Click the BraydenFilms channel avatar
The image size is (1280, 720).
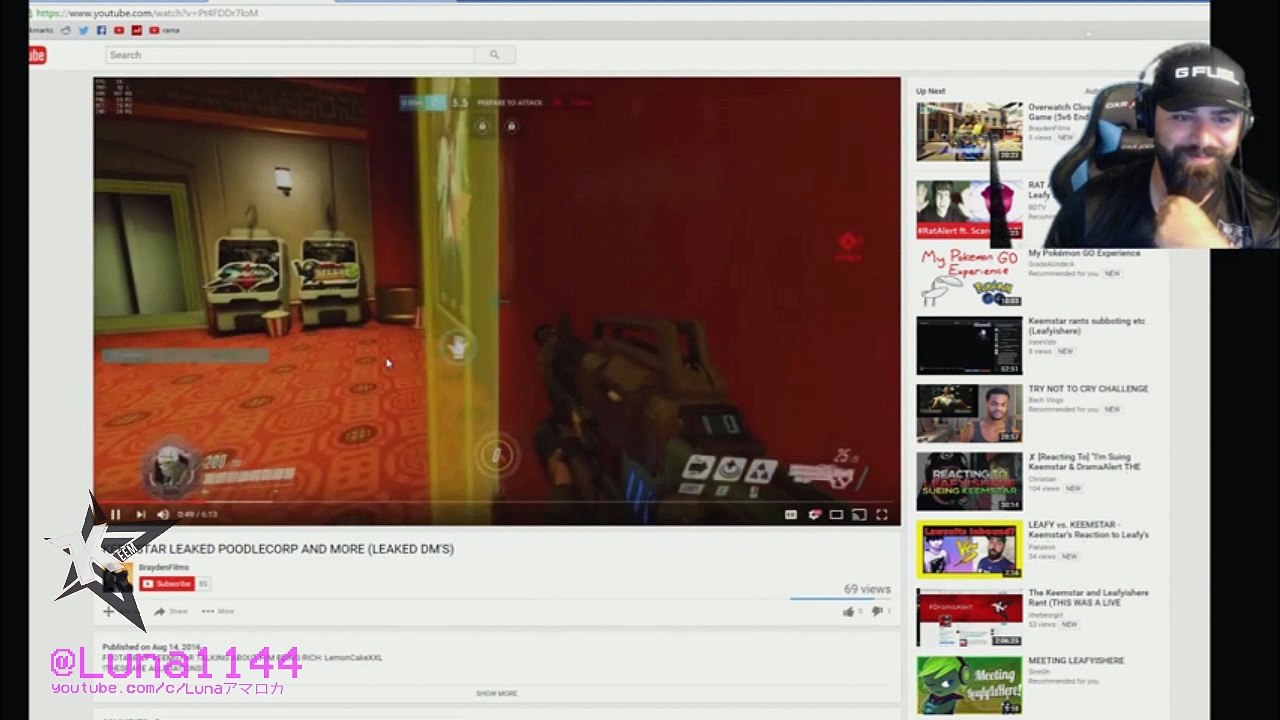click(117, 577)
